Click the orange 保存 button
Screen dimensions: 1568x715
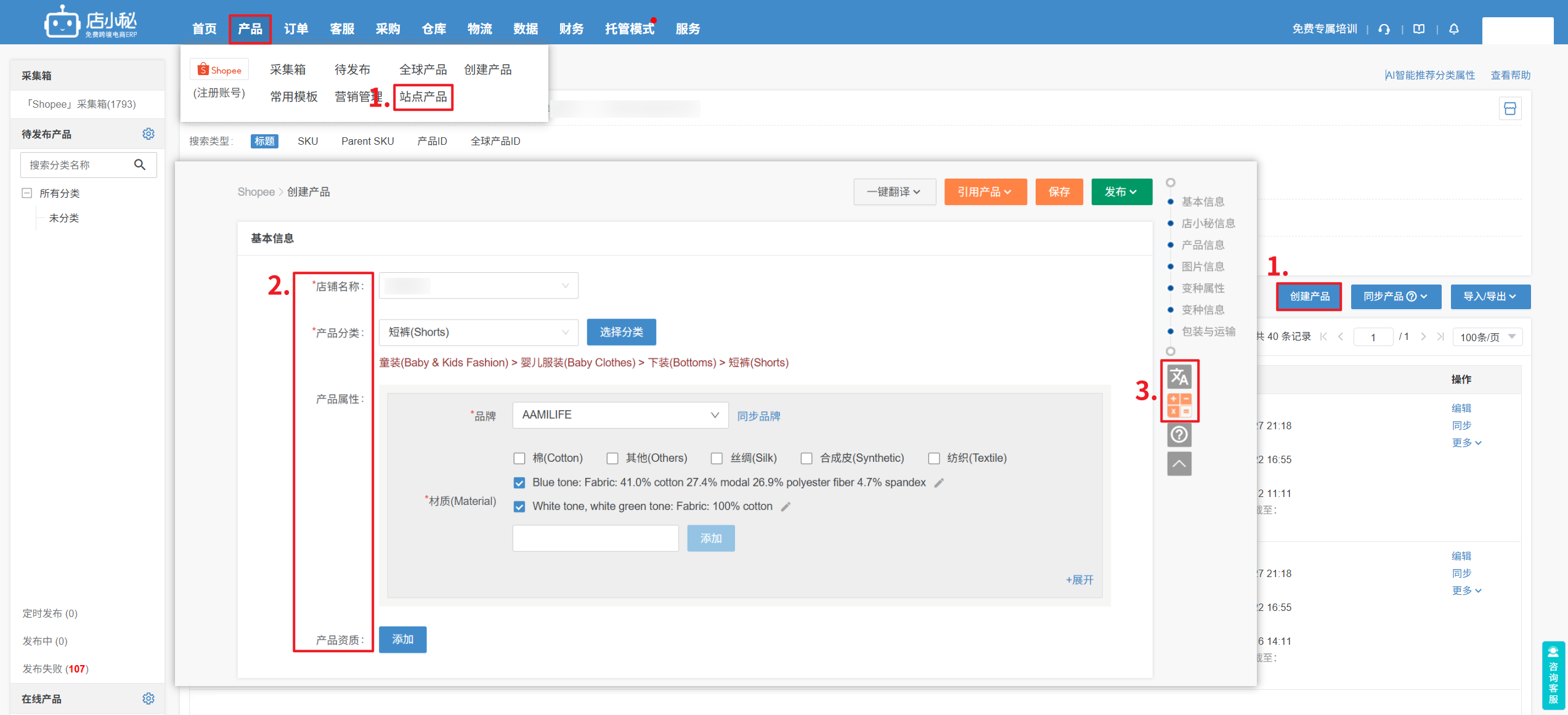tap(1058, 192)
